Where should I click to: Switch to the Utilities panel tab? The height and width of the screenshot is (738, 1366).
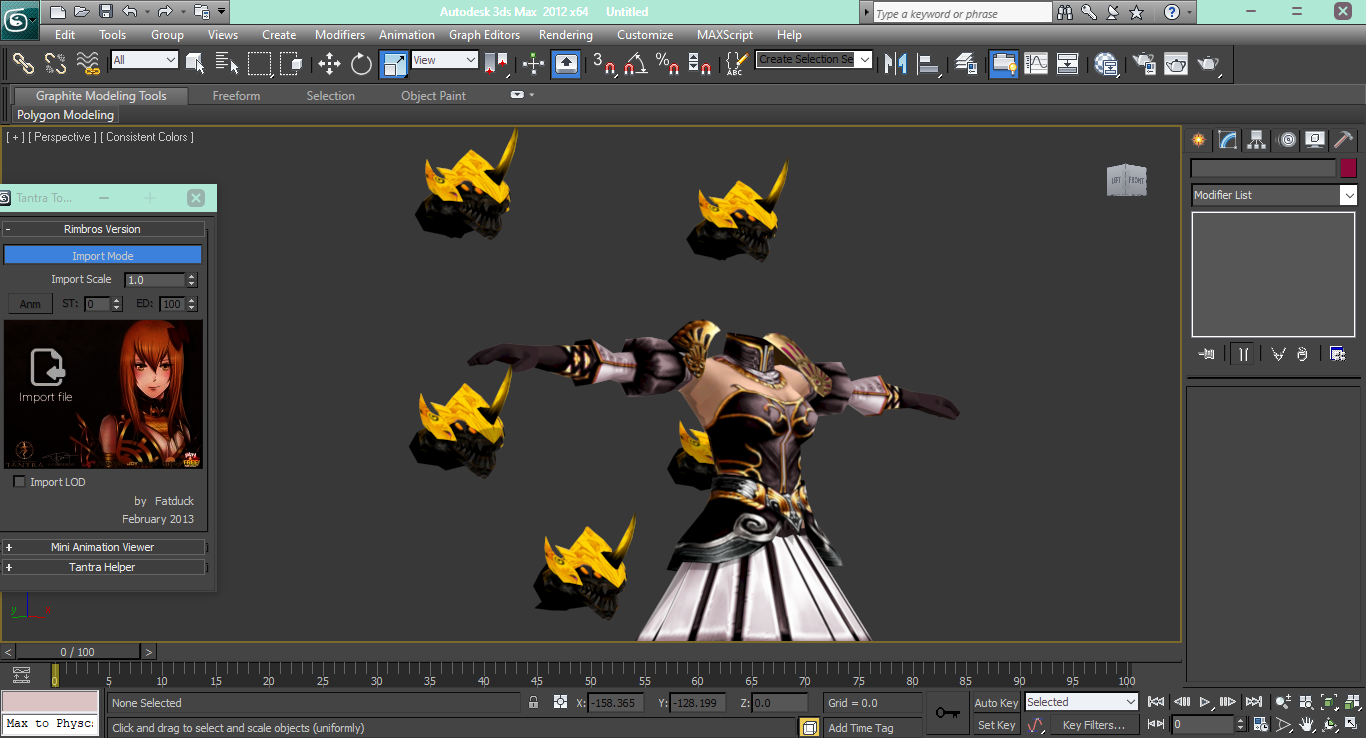click(1344, 140)
